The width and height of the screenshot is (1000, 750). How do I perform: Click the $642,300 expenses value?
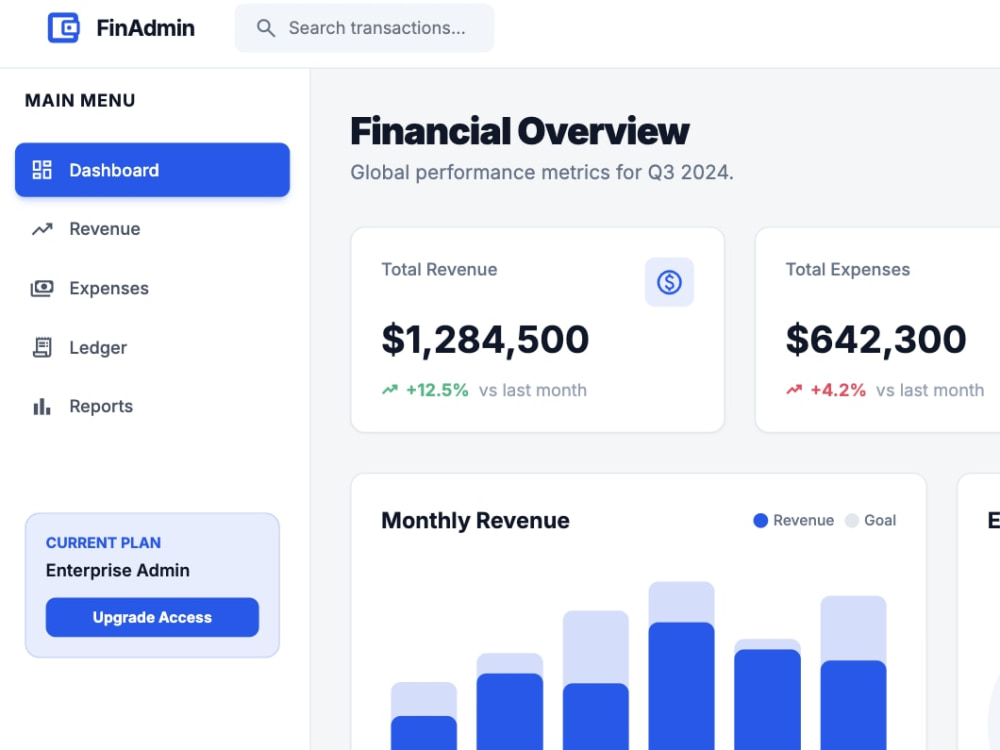pos(876,339)
